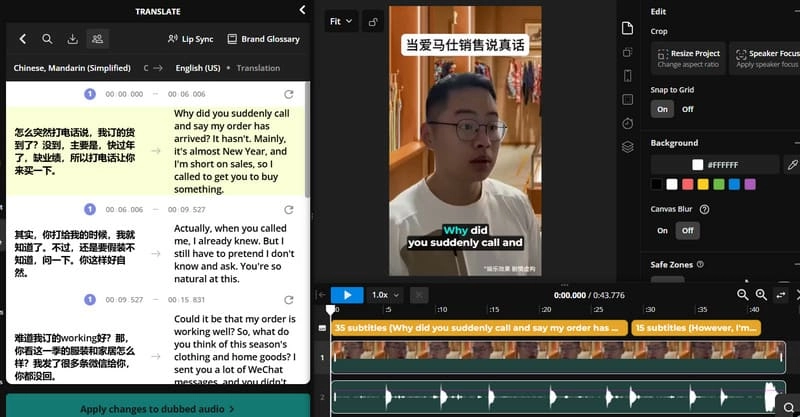Click the magnifier icon at timeline corner
This screenshot has width=800, height=417.
pos(789,407)
